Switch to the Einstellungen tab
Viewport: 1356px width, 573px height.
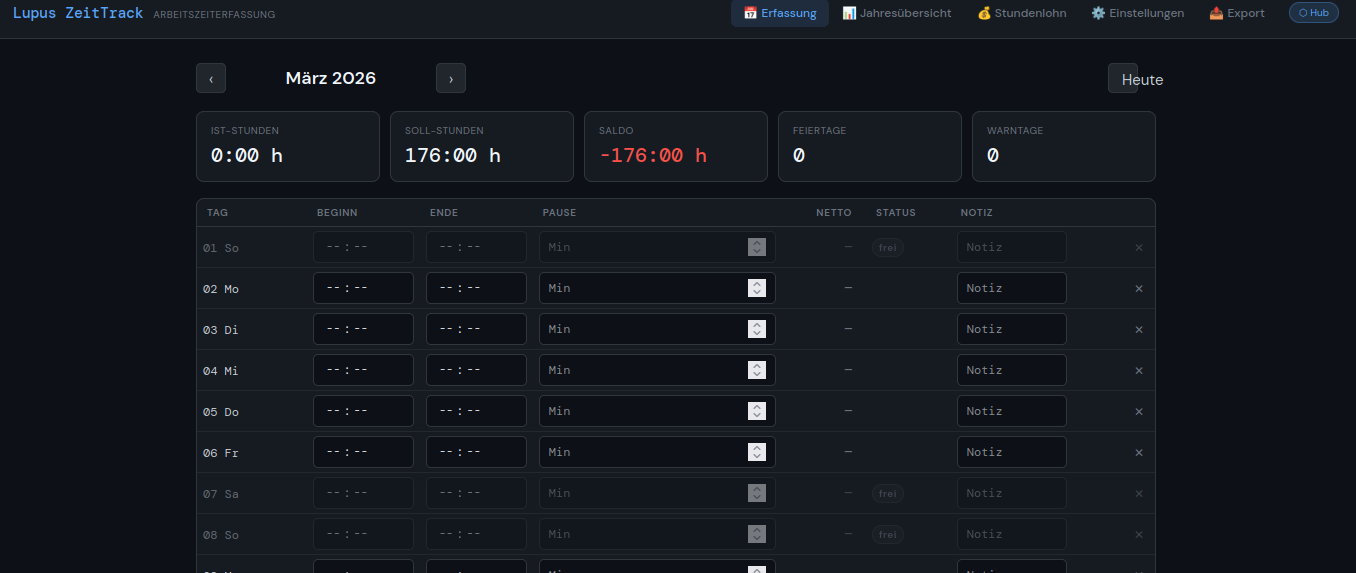pyautogui.click(x=1137, y=13)
